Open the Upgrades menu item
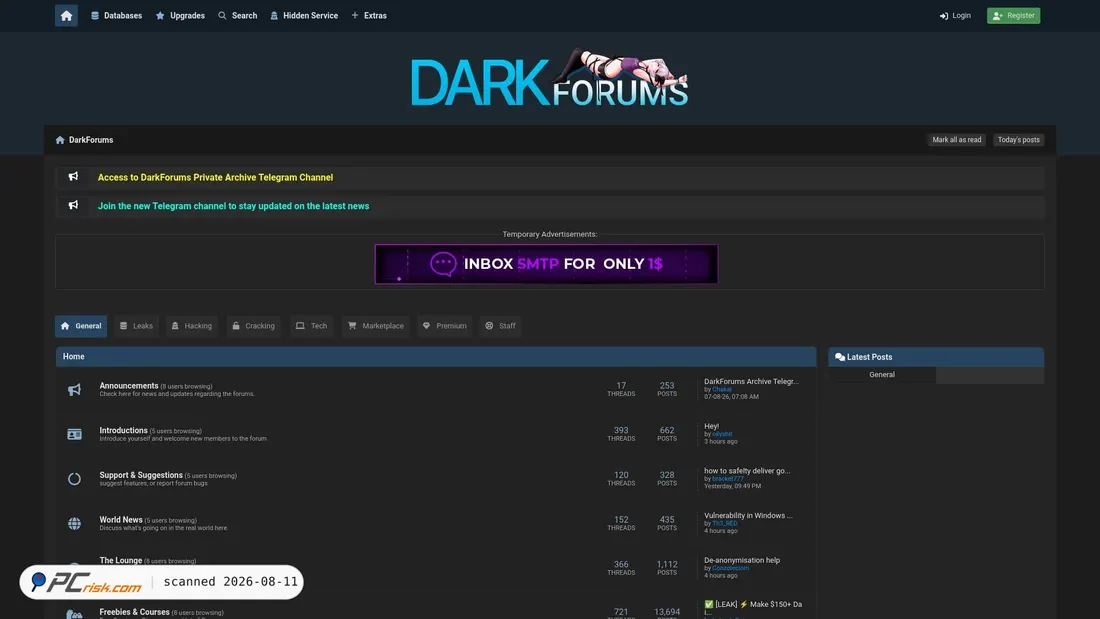The height and width of the screenshot is (619, 1100). (x=180, y=15)
